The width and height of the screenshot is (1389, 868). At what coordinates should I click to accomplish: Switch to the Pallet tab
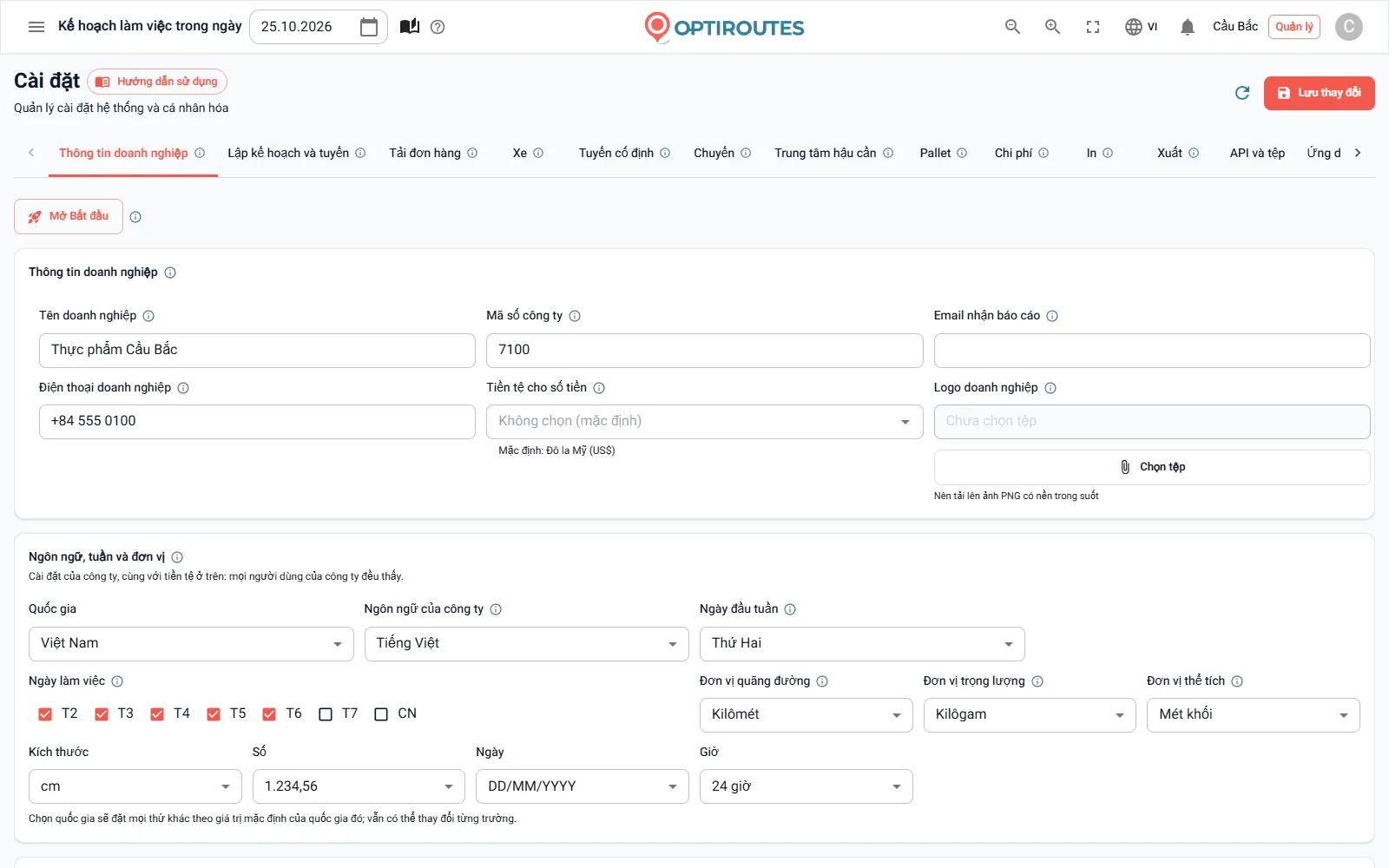coord(943,154)
